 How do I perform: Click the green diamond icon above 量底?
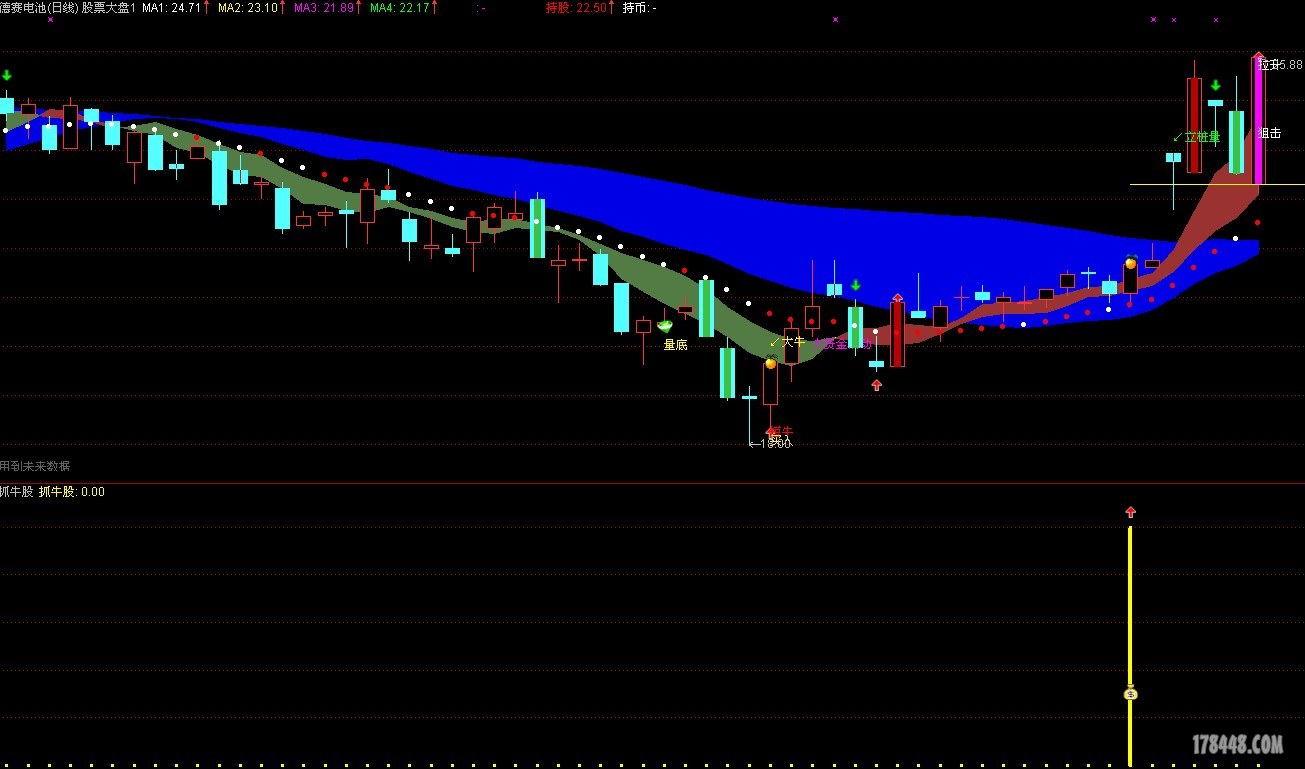click(664, 325)
